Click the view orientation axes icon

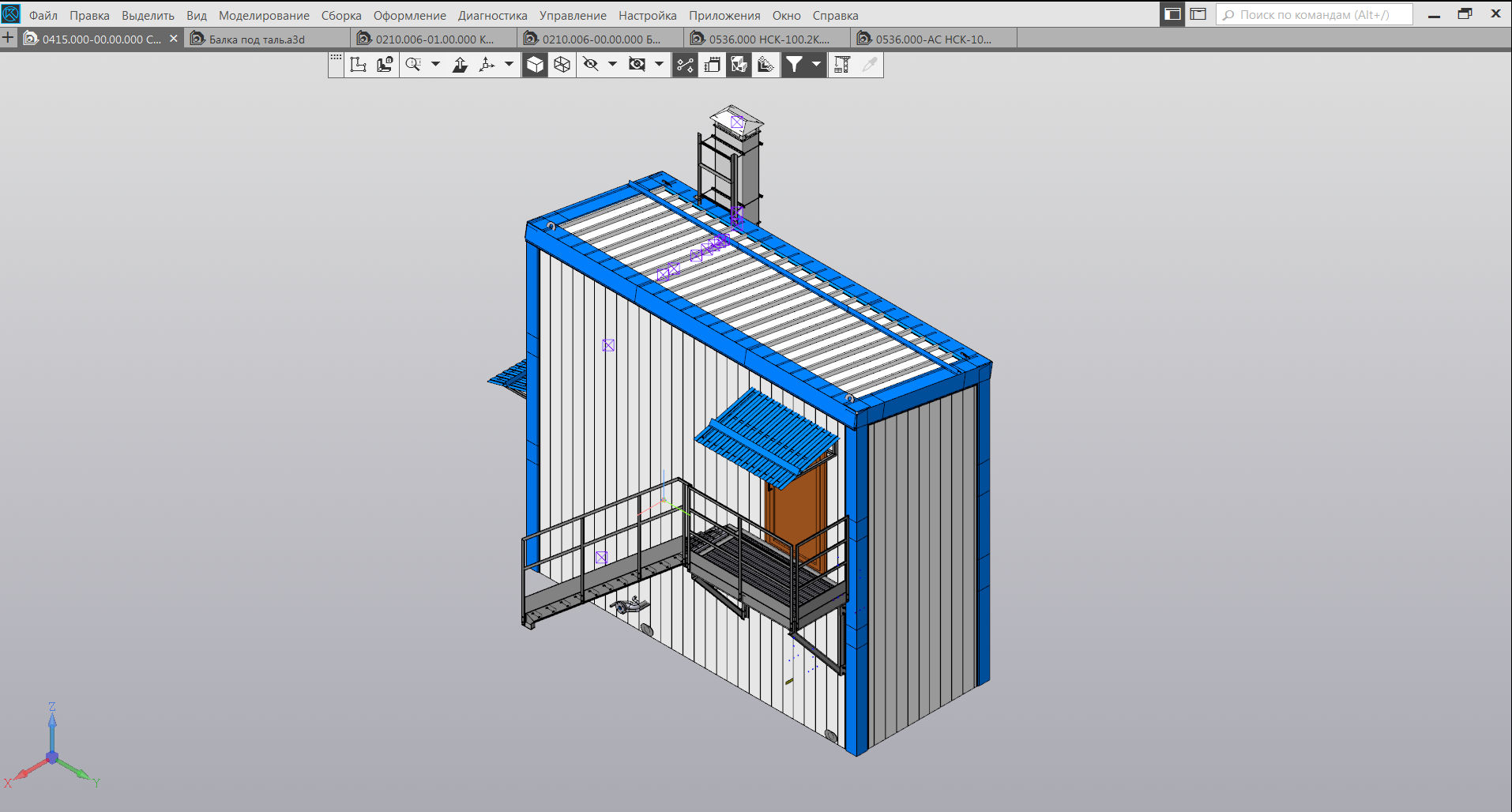point(487,65)
